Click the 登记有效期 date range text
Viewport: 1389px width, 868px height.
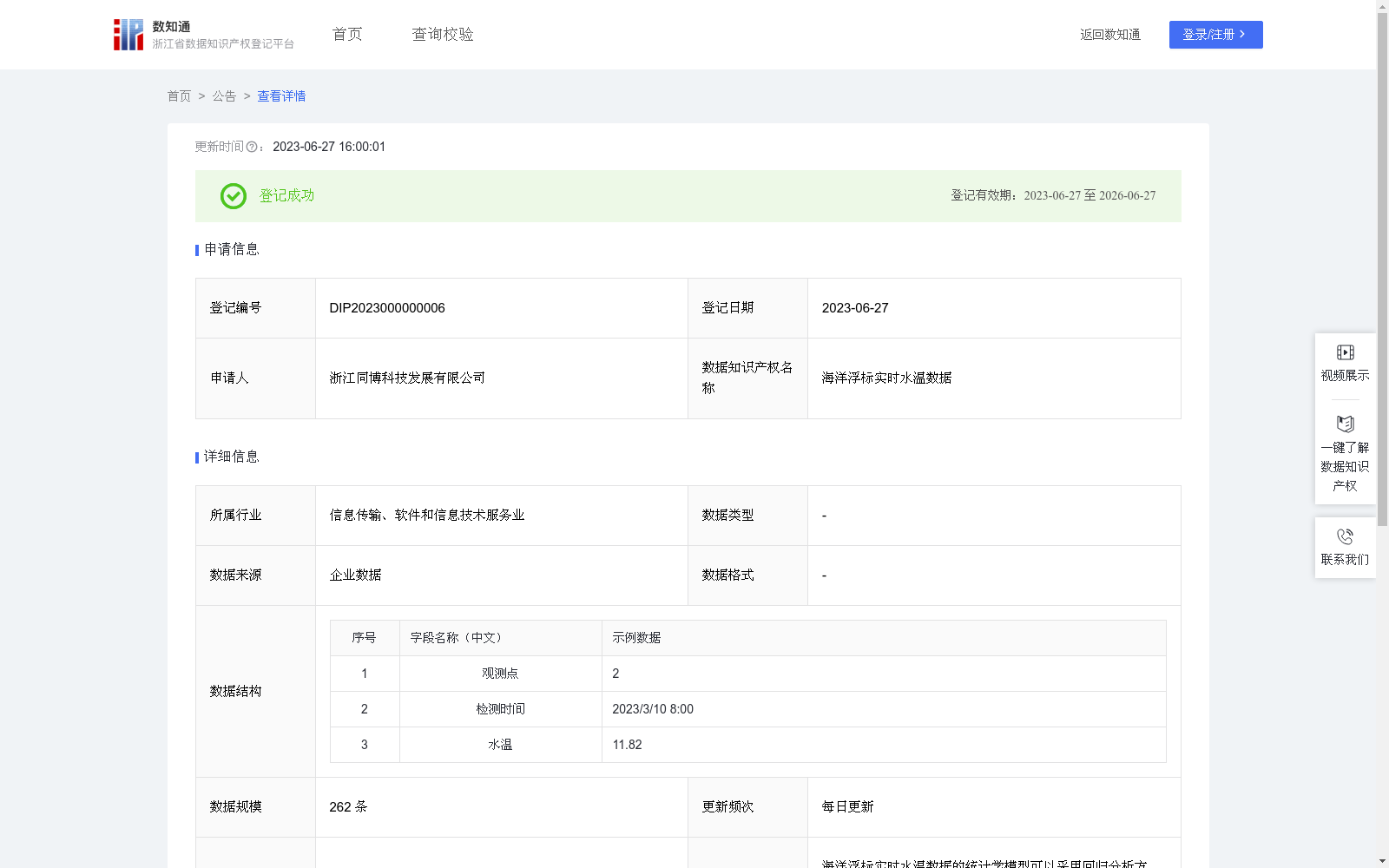pyautogui.click(x=1053, y=196)
